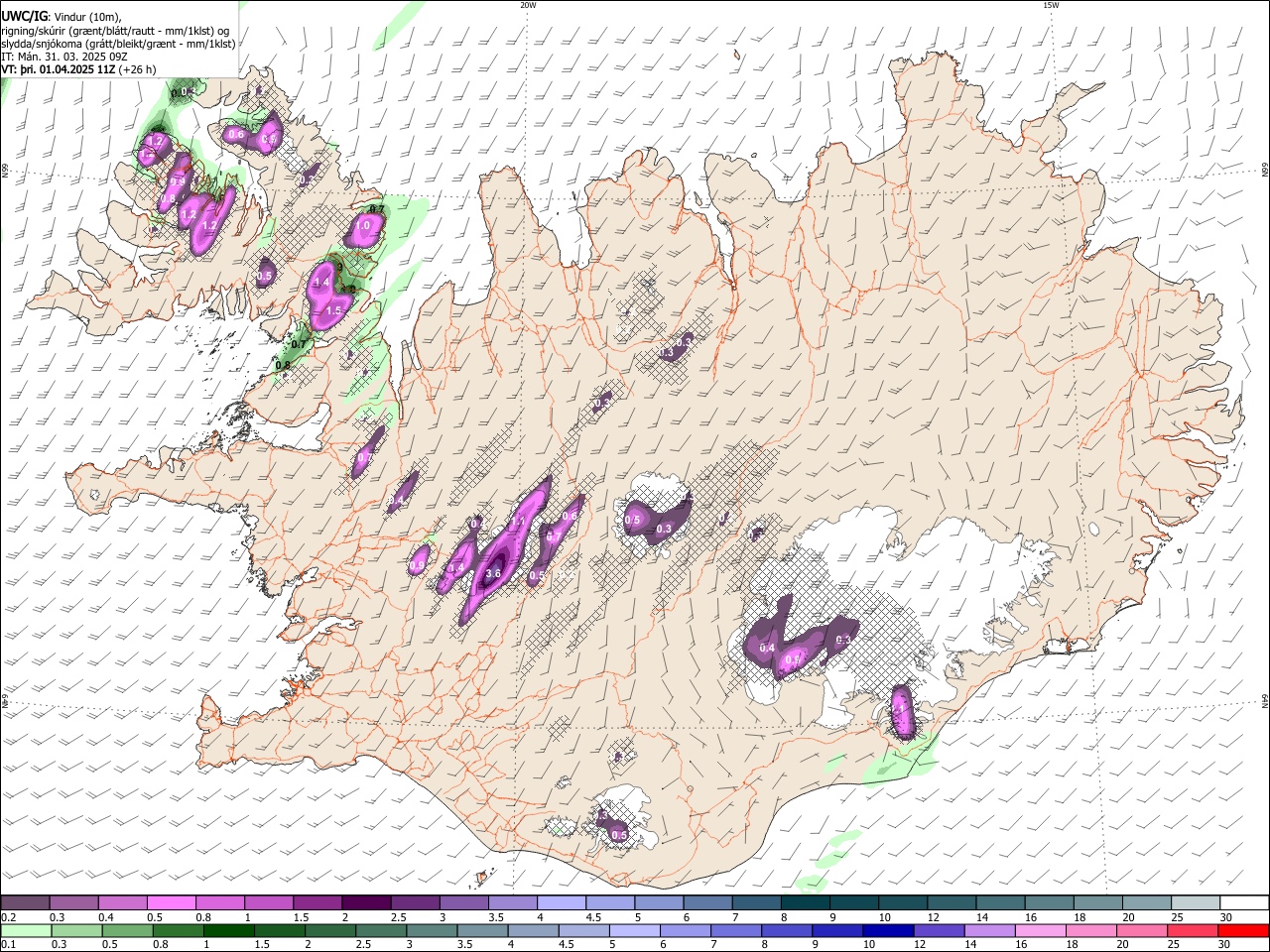Click the '20W' longitude label

[x=528, y=5]
